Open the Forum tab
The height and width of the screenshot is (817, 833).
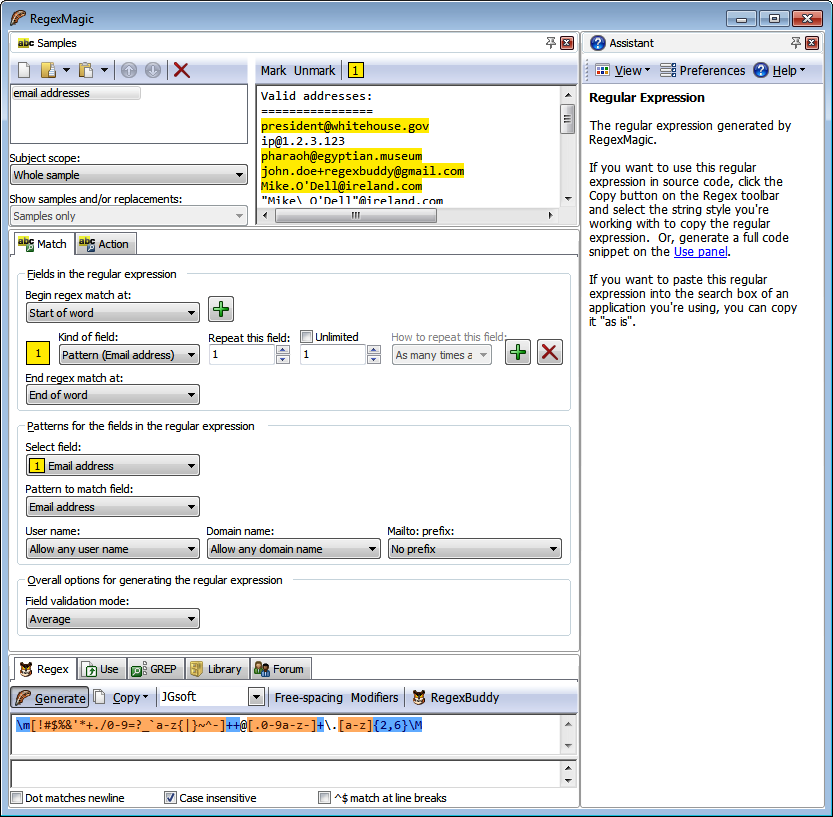pyautogui.click(x=280, y=669)
